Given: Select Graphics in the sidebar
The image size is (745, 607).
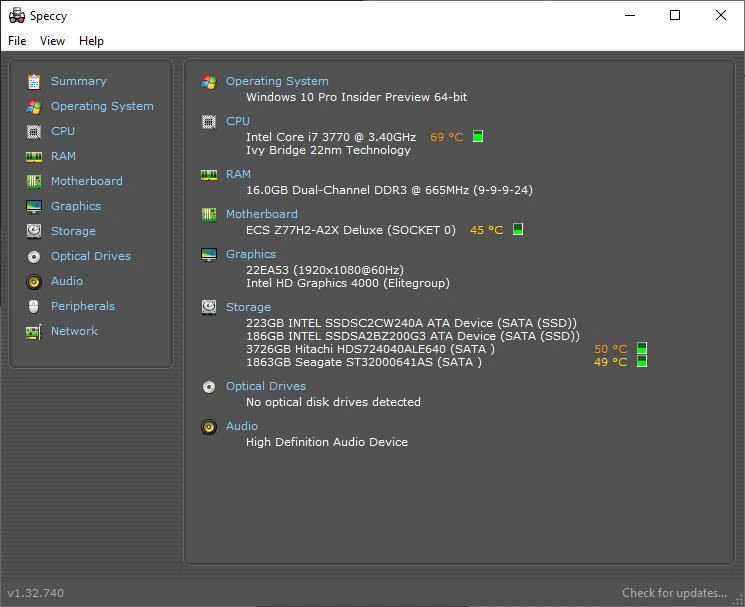Looking at the screenshot, I should coord(76,206).
